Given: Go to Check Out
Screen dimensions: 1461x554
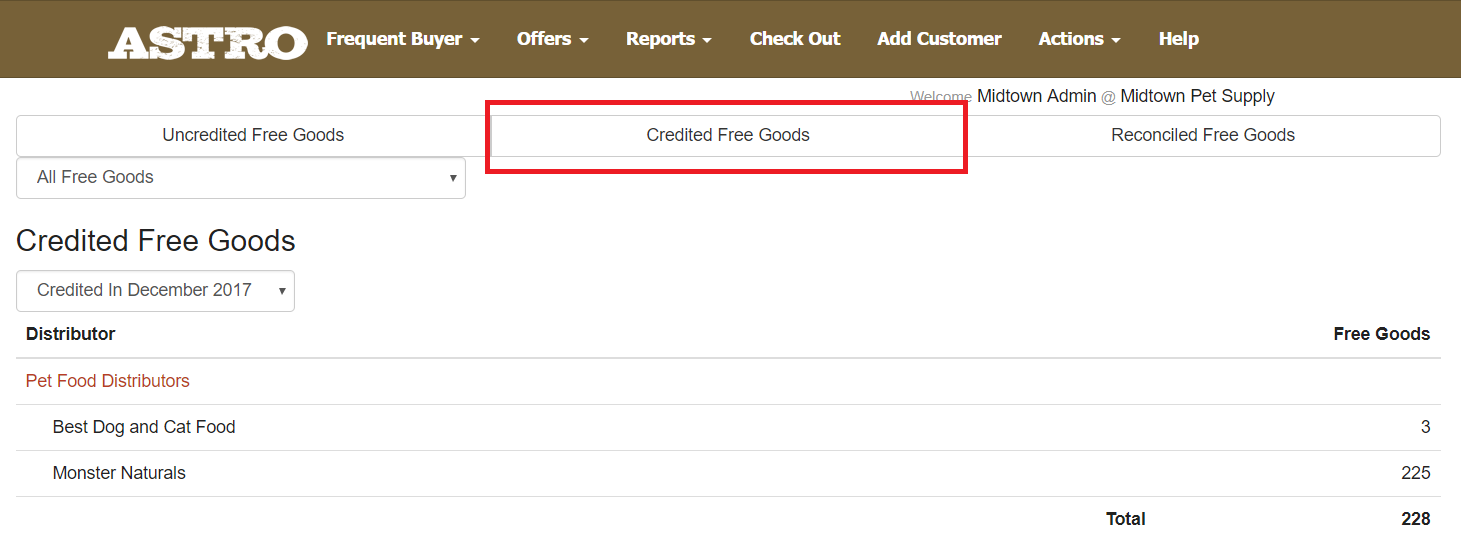Looking at the screenshot, I should coord(795,39).
